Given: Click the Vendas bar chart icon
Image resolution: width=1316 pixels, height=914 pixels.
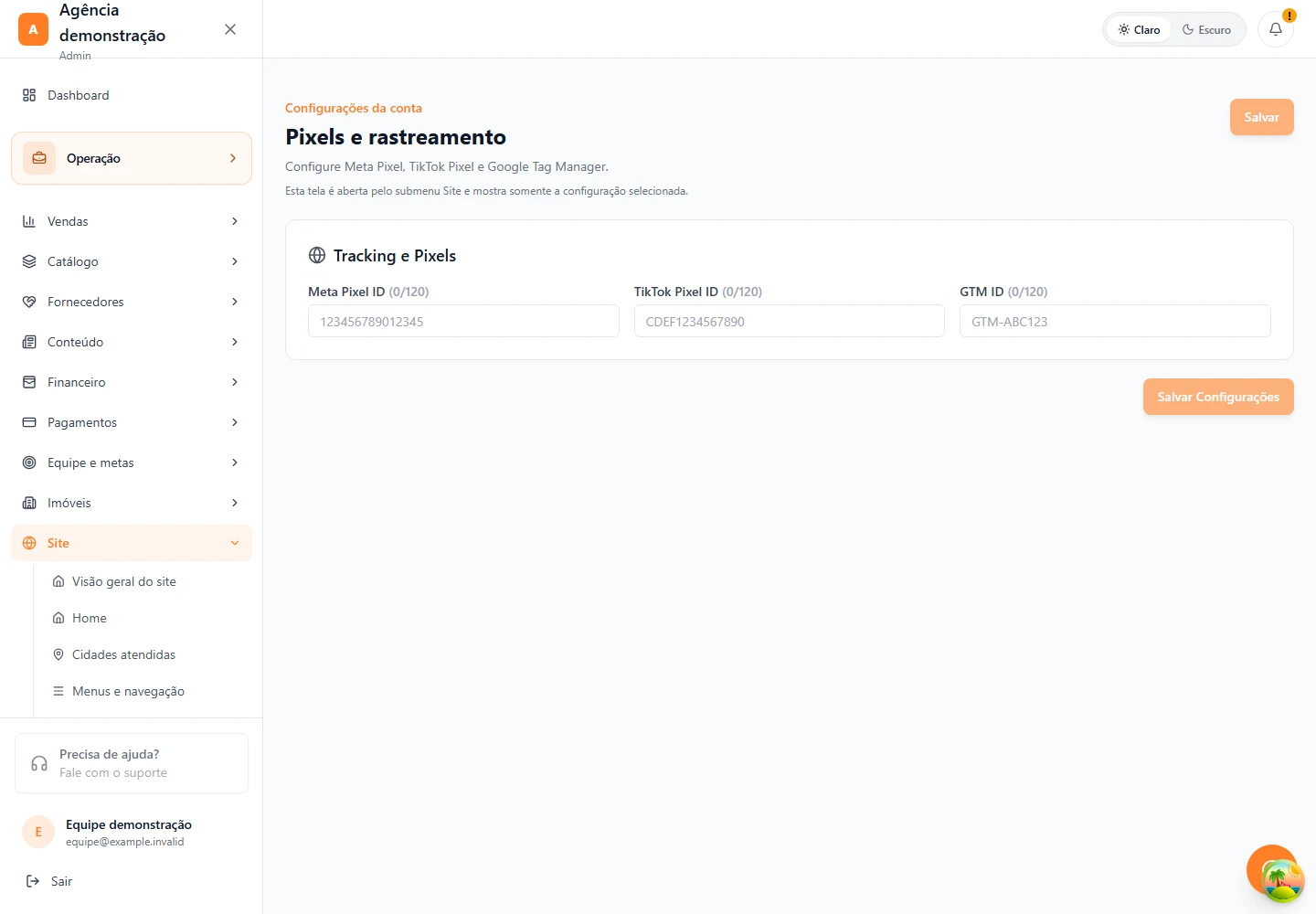Looking at the screenshot, I should [x=29, y=221].
